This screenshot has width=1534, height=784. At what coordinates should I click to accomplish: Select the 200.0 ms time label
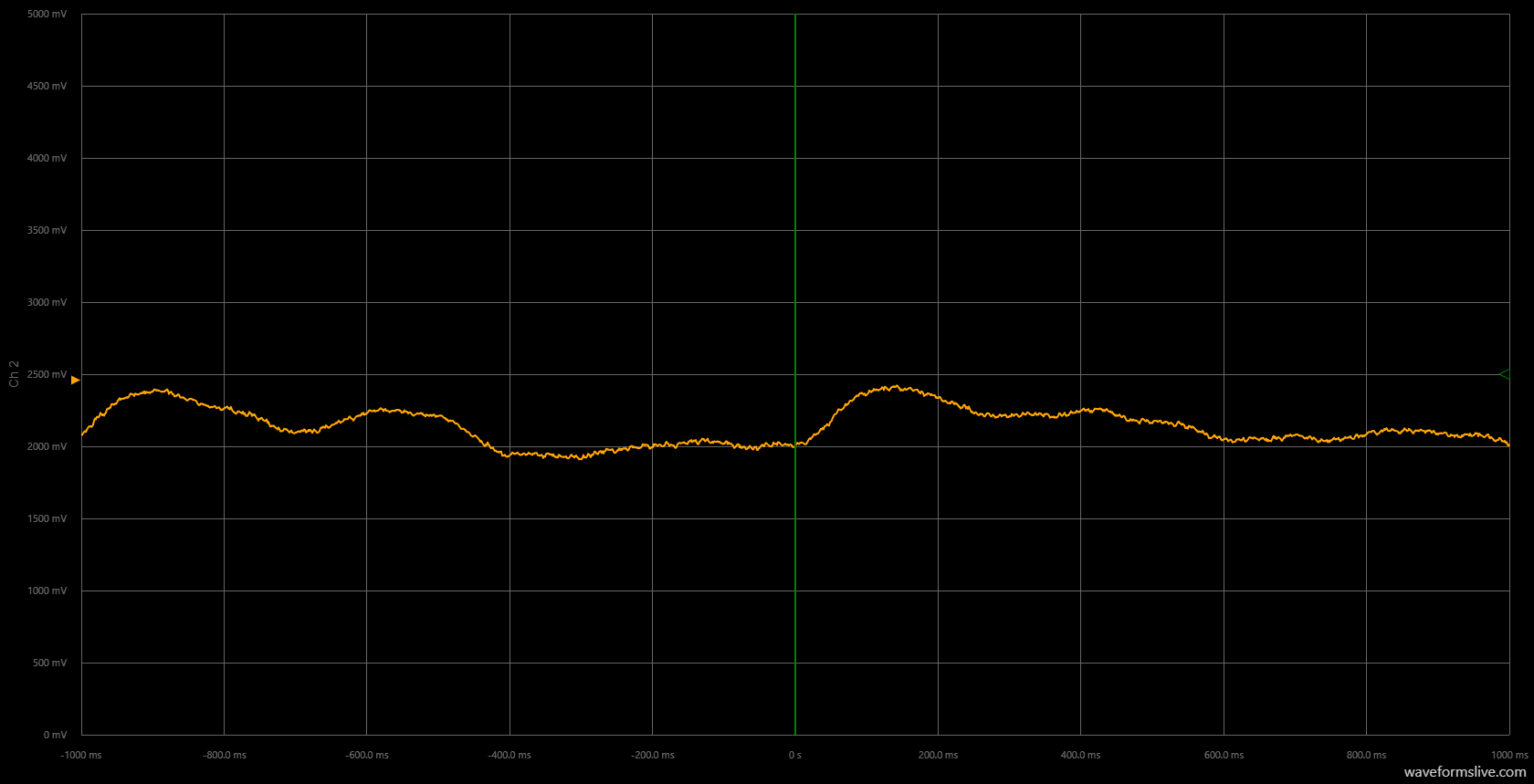pos(938,755)
